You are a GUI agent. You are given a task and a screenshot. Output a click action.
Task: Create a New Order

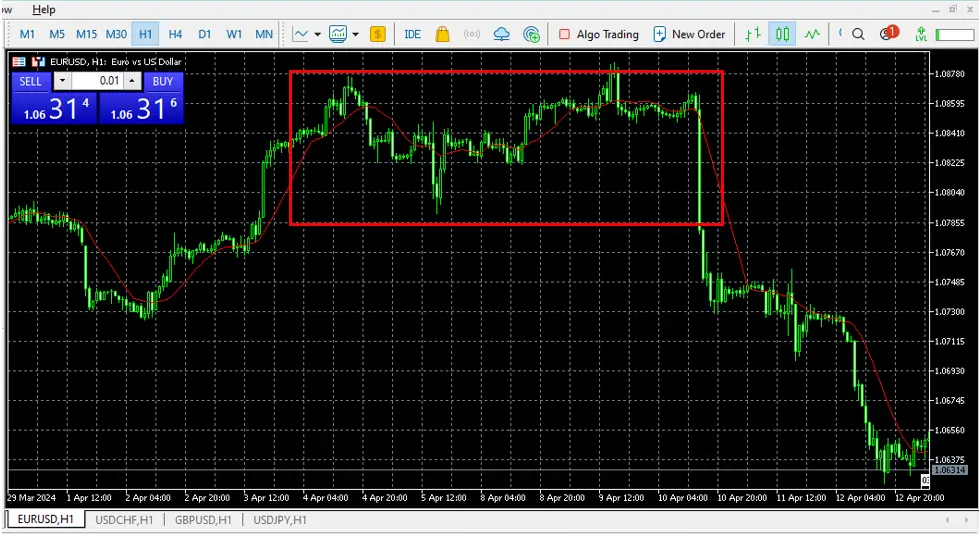pyautogui.click(x=689, y=34)
